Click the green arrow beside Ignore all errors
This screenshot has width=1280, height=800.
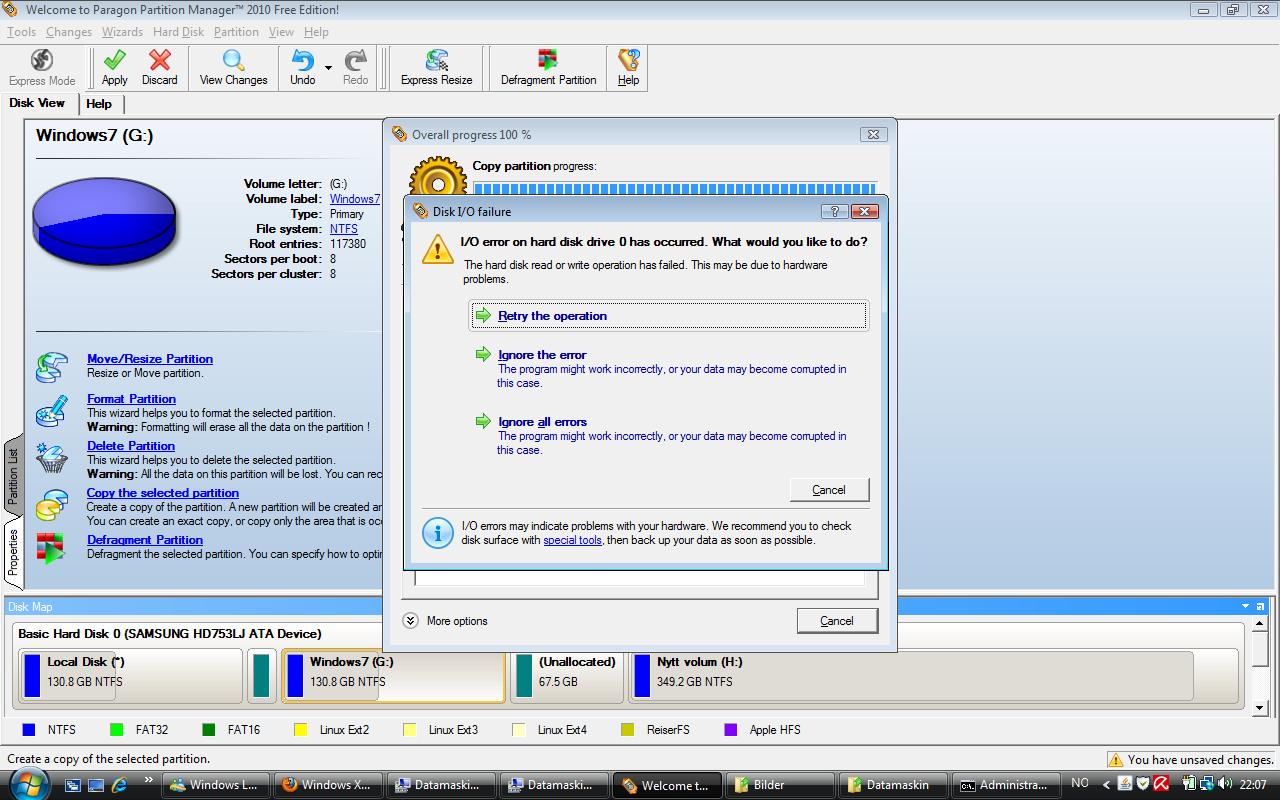tap(483, 421)
